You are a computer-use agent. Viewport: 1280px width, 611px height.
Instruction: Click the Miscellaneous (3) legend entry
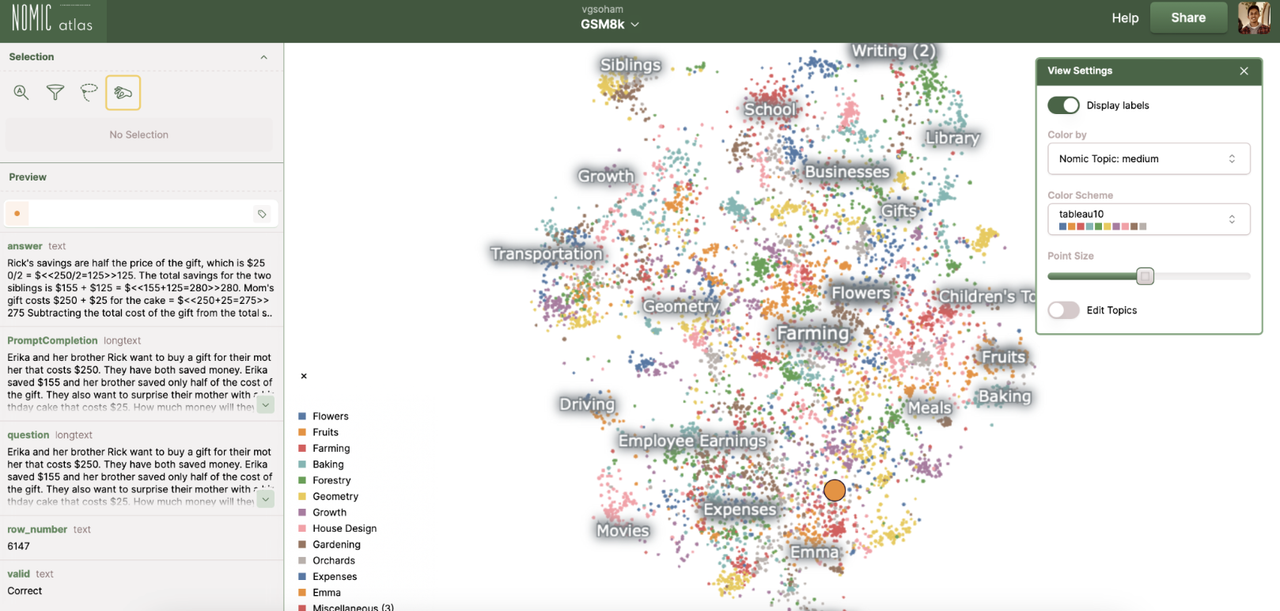[353, 607]
